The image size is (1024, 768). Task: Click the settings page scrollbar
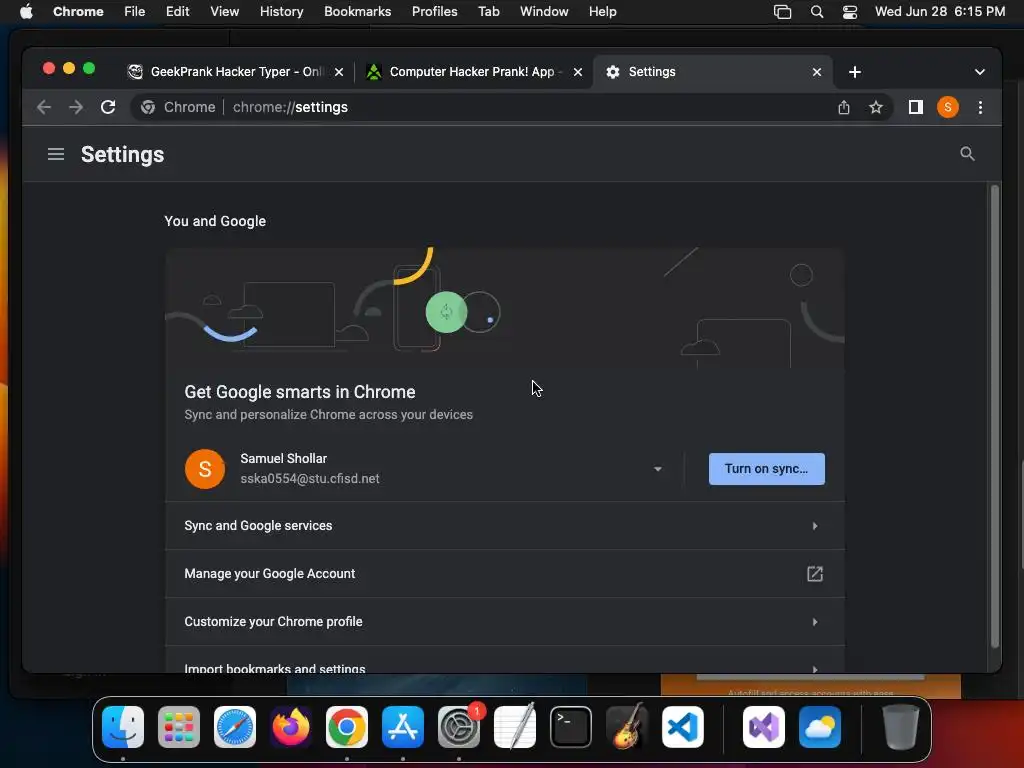(995, 417)
